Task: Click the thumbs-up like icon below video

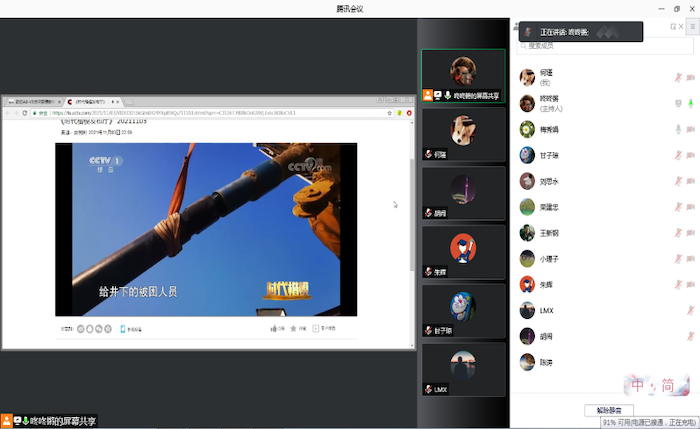Action: [274, 329]
